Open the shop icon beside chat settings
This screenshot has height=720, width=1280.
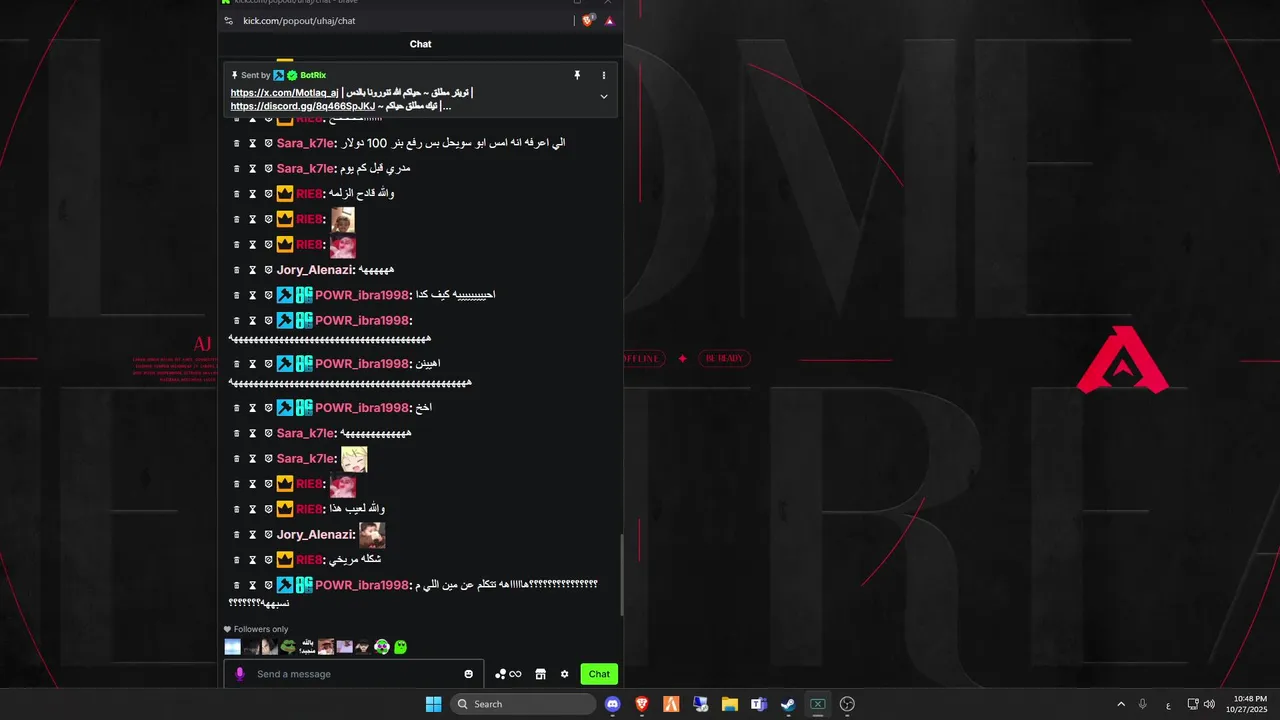pyautogui.click(x=540, y=674)
